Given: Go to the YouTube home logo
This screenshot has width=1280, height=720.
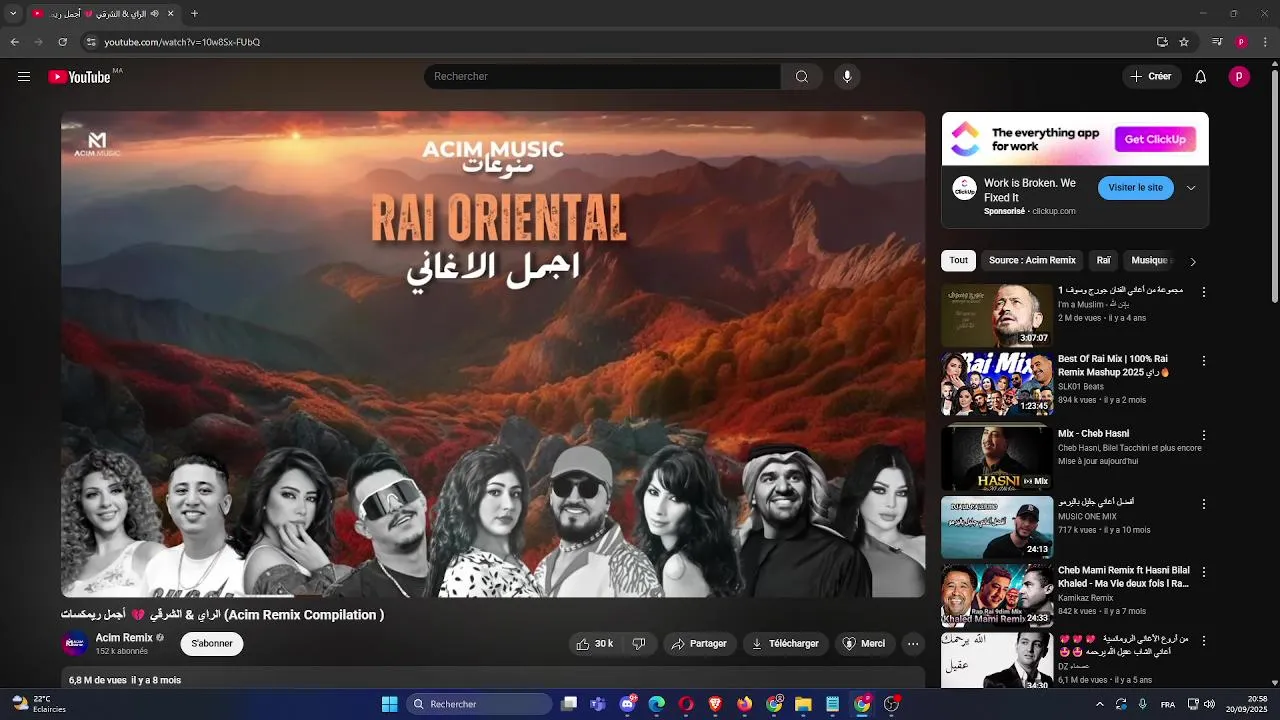Looking at the screenshot, I should [79, 77].
